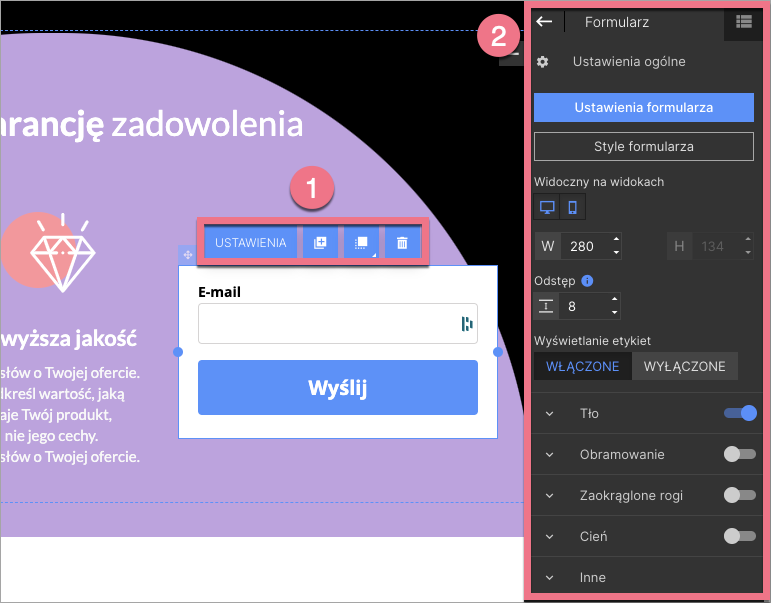Image resolution: width=771 pixels, height=603 pixels.
Task: Click the move handle icon on the form
Action: click(188, 256)
